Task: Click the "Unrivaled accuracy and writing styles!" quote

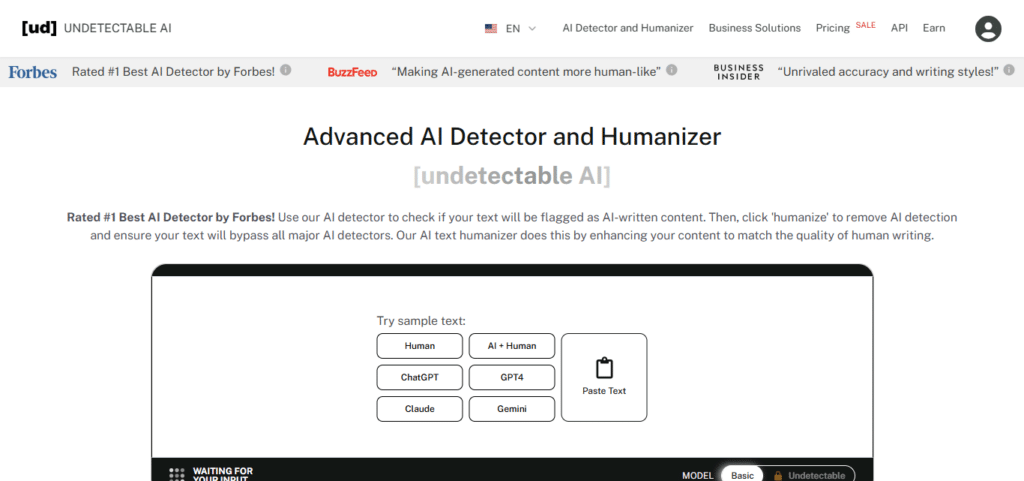Action: pyautogui.click(x=888, y=72)
